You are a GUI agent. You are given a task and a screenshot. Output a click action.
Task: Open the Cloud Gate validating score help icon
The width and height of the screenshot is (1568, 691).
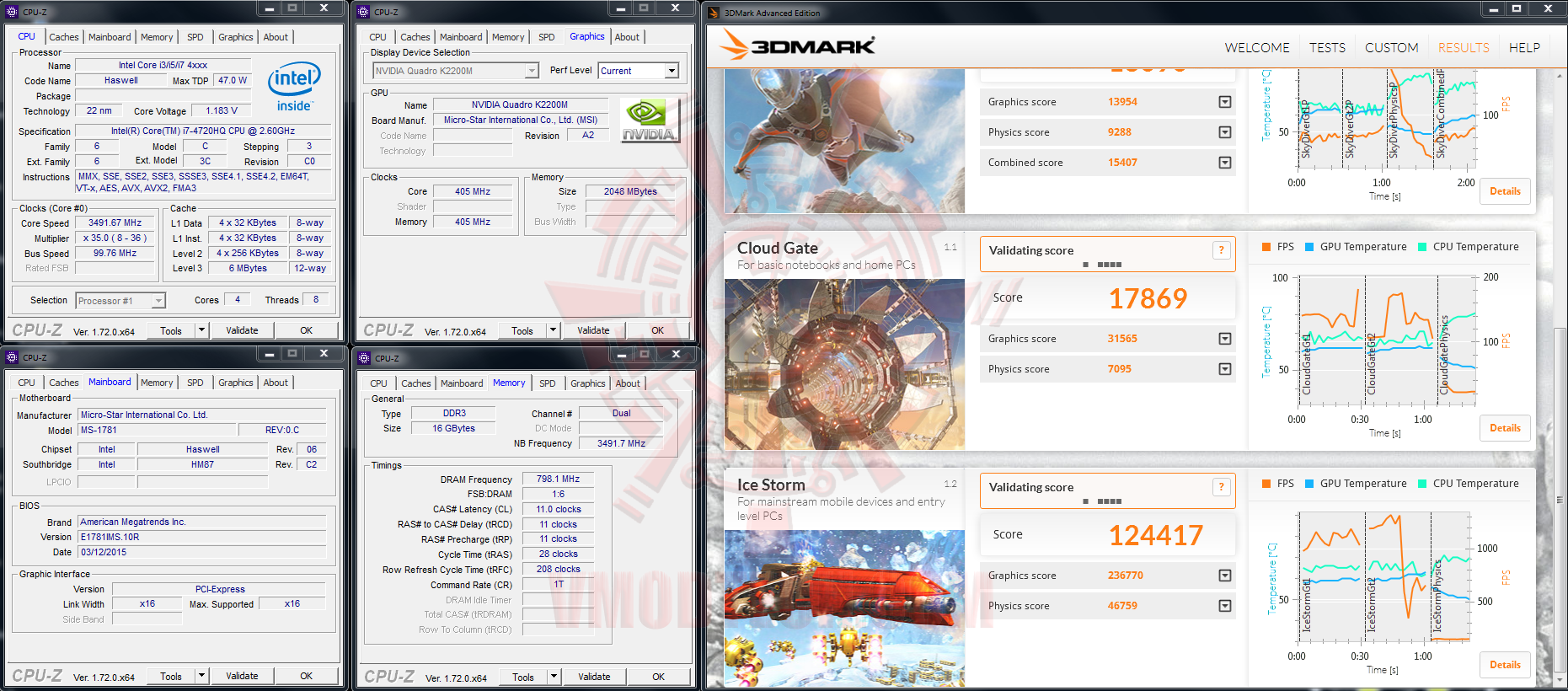1221,250
